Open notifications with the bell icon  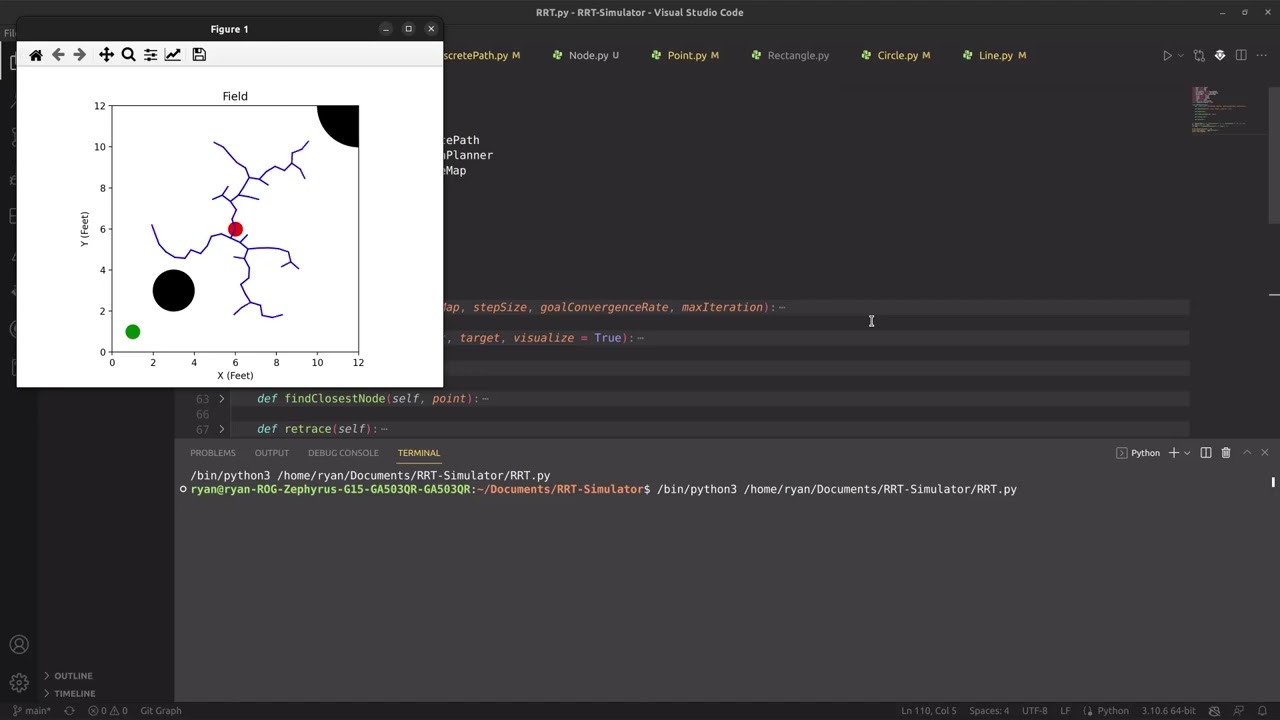1262,711
